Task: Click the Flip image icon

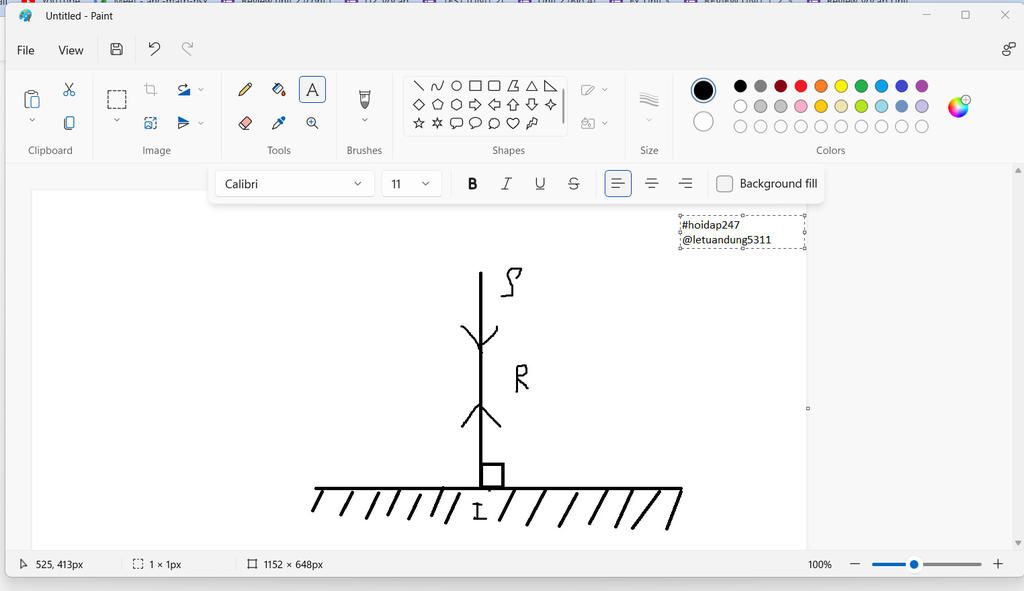Action: 184,123
